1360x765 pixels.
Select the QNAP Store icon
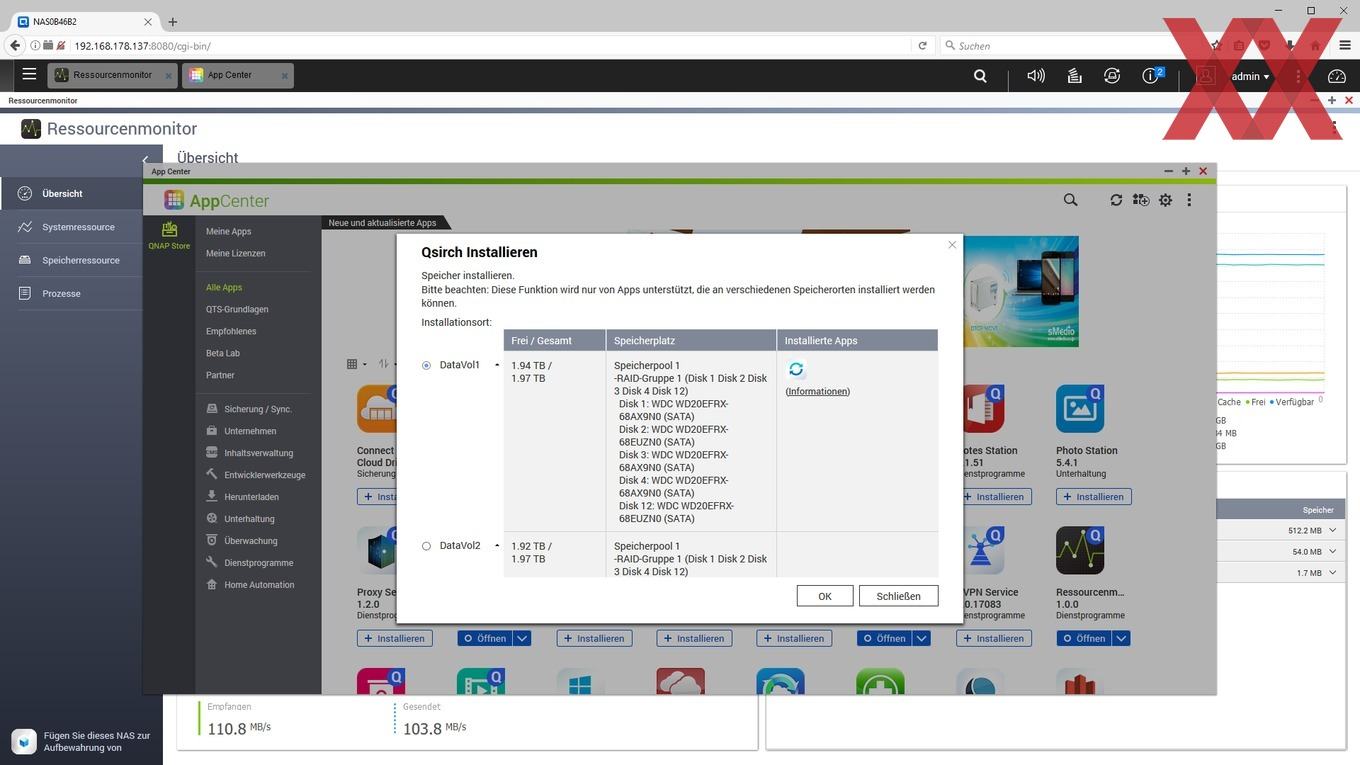click(169, 235)
